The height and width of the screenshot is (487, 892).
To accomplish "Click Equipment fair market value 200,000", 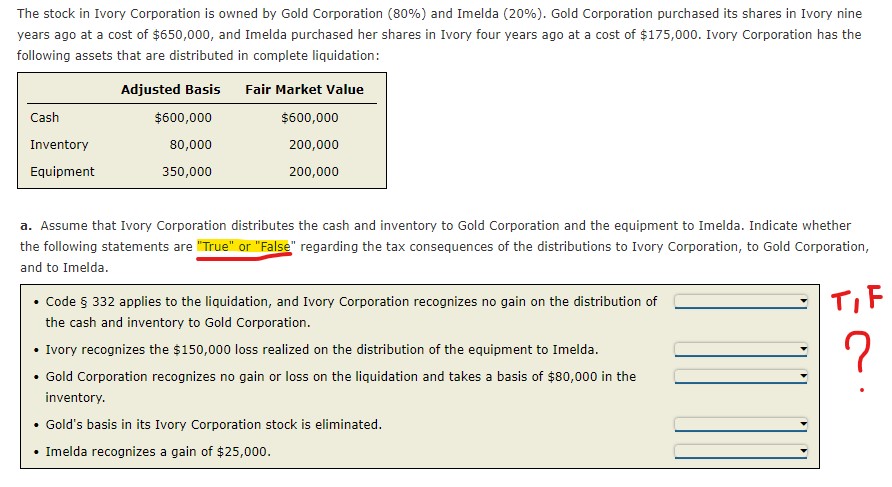I will point(313,171).
